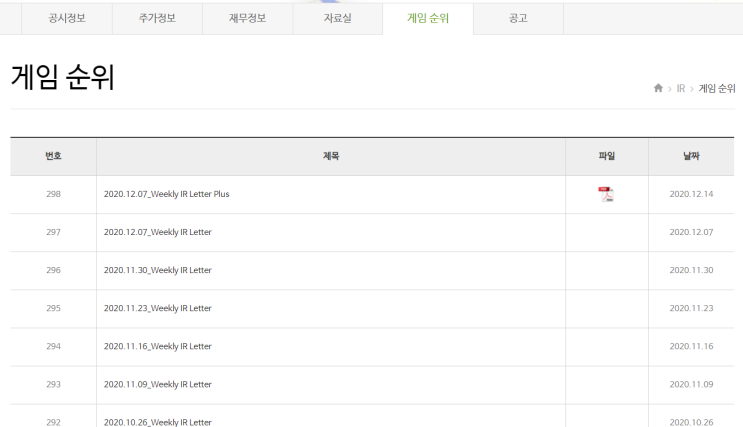The image size is (743, 427).
Task: Click the date cell 2020.11.30
Action: pos(691,270)
